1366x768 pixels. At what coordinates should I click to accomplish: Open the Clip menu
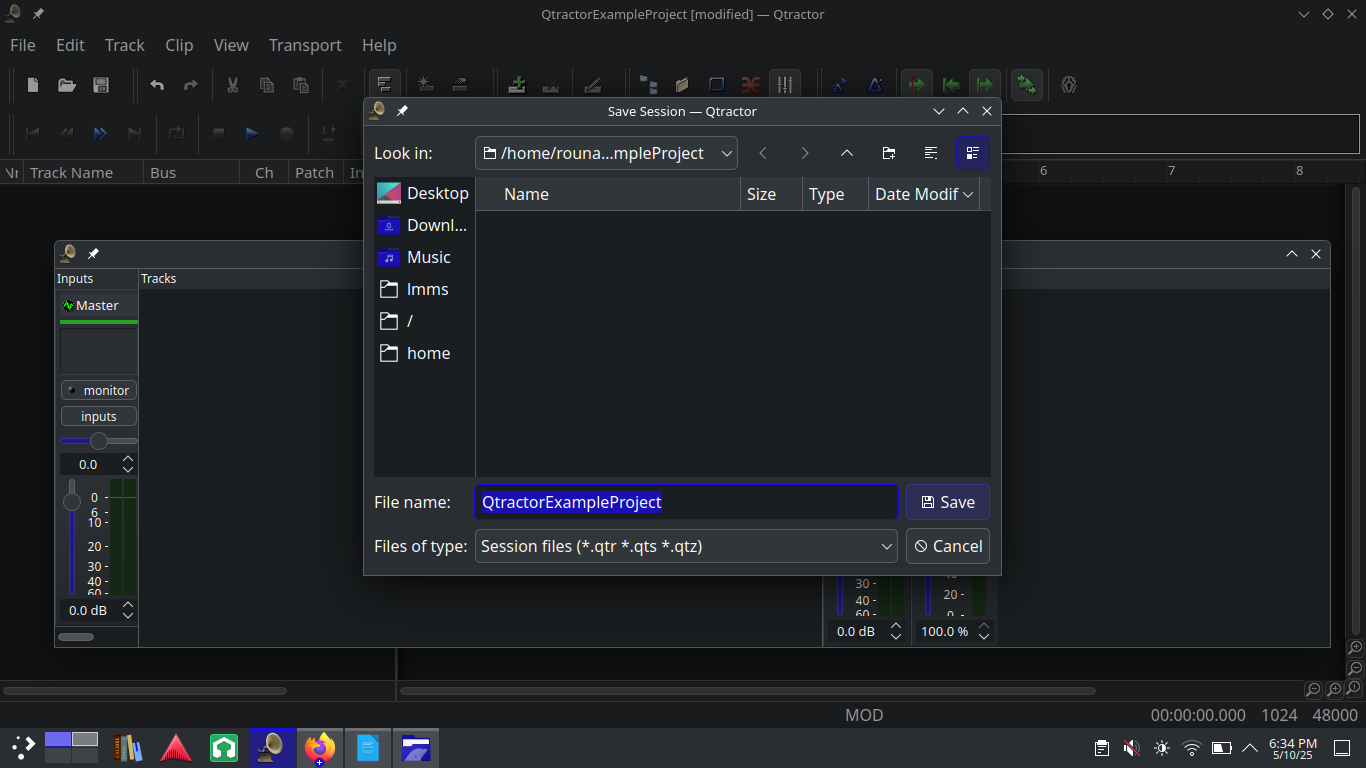click(179, 45)
